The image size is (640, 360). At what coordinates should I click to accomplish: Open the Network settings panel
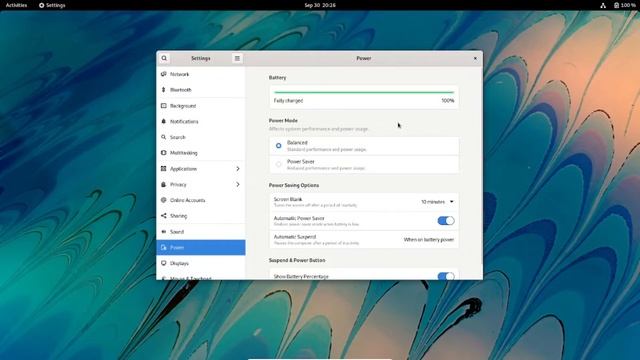tap(201, 74)
